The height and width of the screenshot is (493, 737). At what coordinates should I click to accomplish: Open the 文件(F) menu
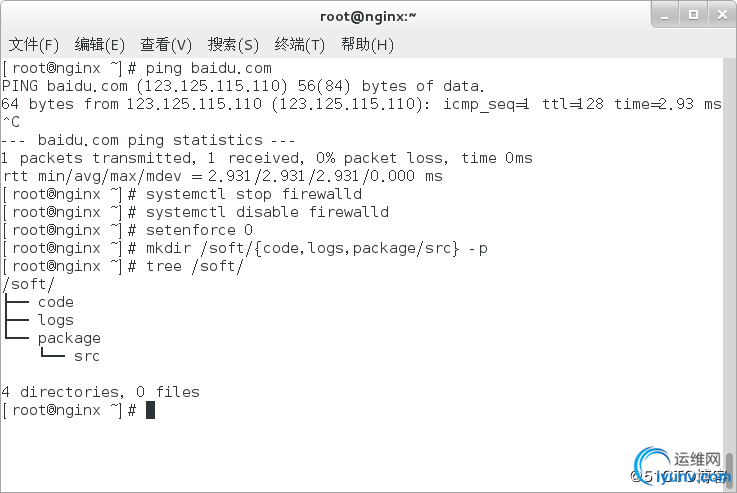click(33, 44)
